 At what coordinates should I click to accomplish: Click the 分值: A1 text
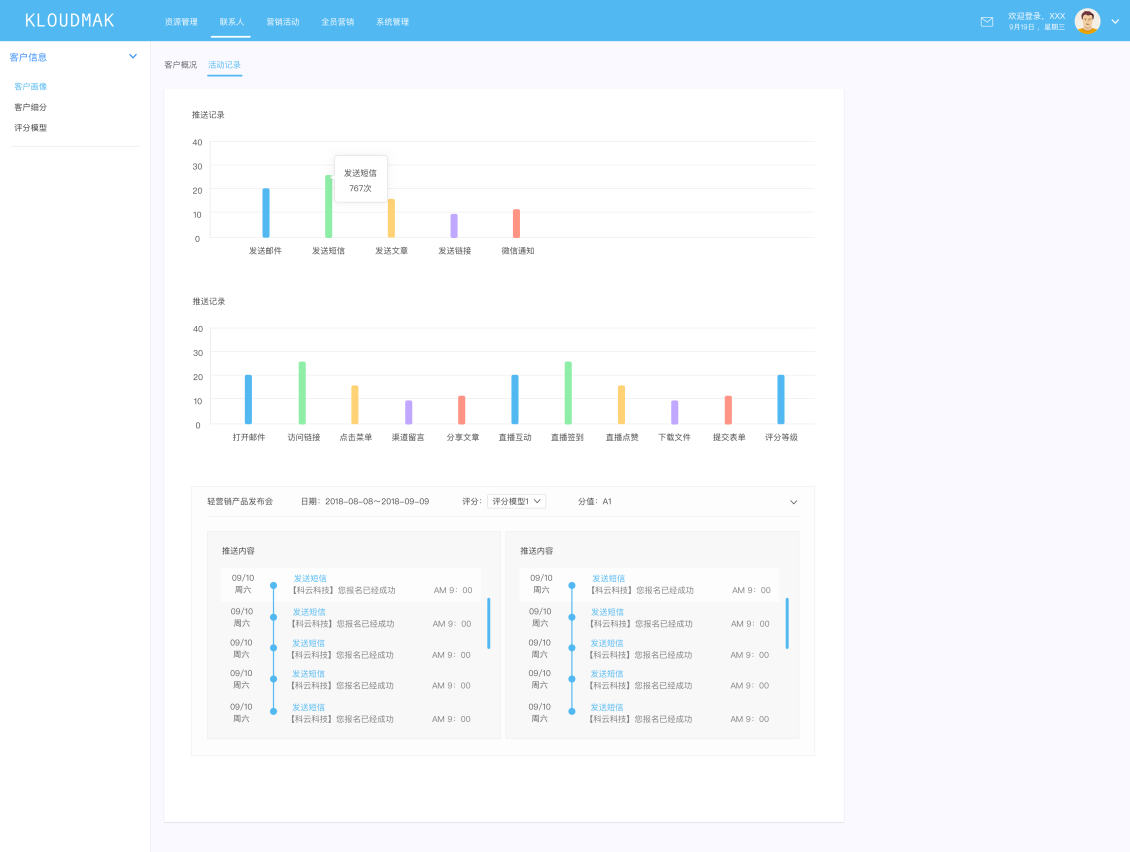pyautogui.click(x=595, y=502)
